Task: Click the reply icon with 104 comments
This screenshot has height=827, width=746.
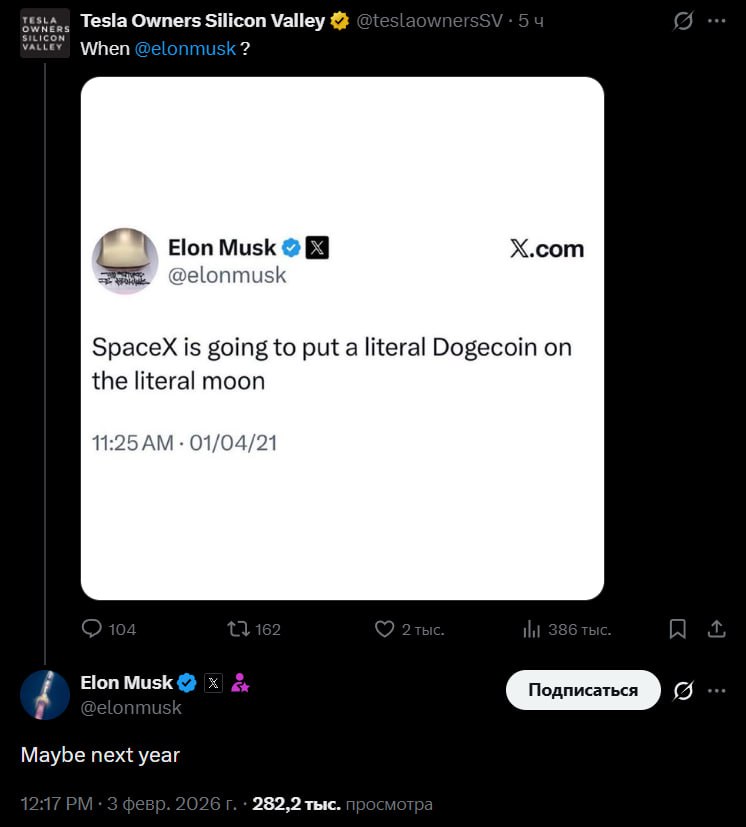Action: [x=92, y=629]
